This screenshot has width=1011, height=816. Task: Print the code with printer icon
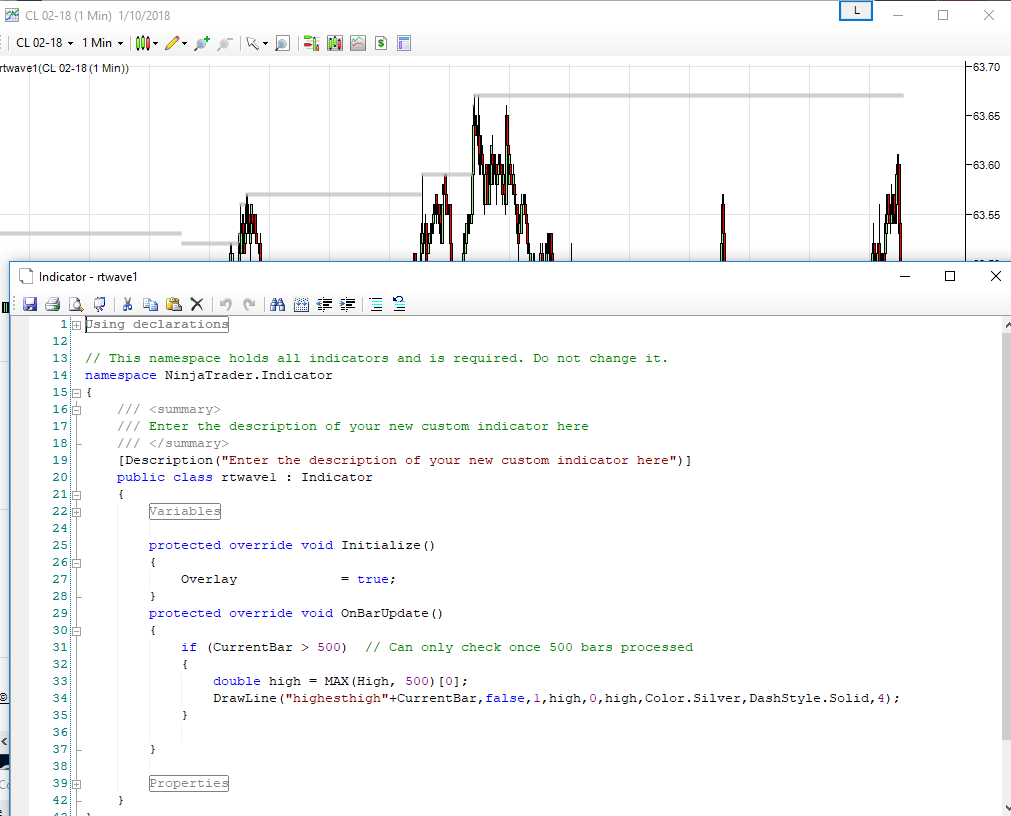(53, 304)
